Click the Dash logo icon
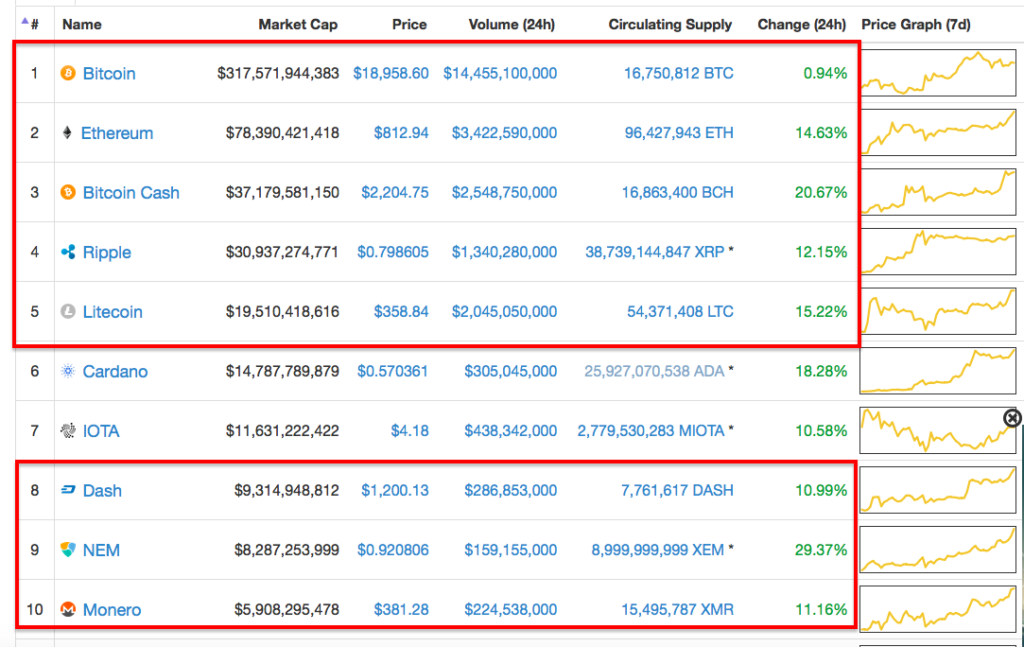 pyautogui.click(x=68, y=490)
